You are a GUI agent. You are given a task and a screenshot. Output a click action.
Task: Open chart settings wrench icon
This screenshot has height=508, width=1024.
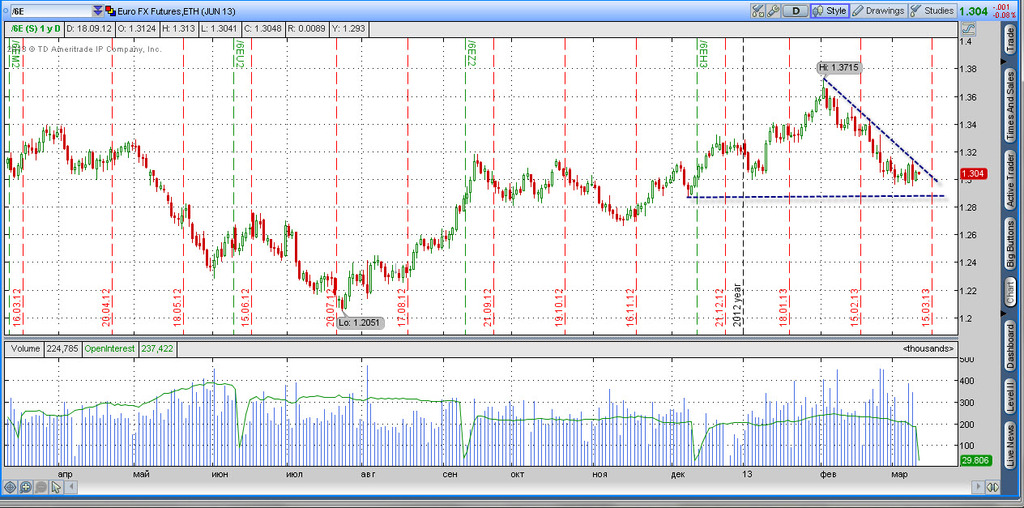[x=773, y=10]
